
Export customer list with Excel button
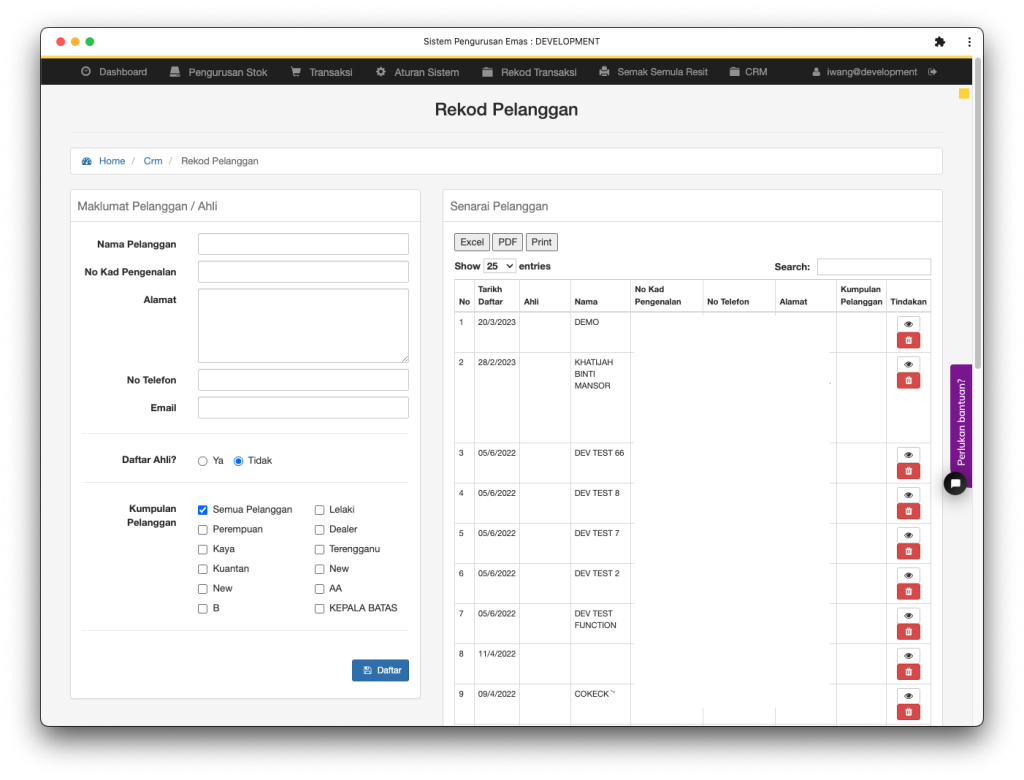click(472, 242)
